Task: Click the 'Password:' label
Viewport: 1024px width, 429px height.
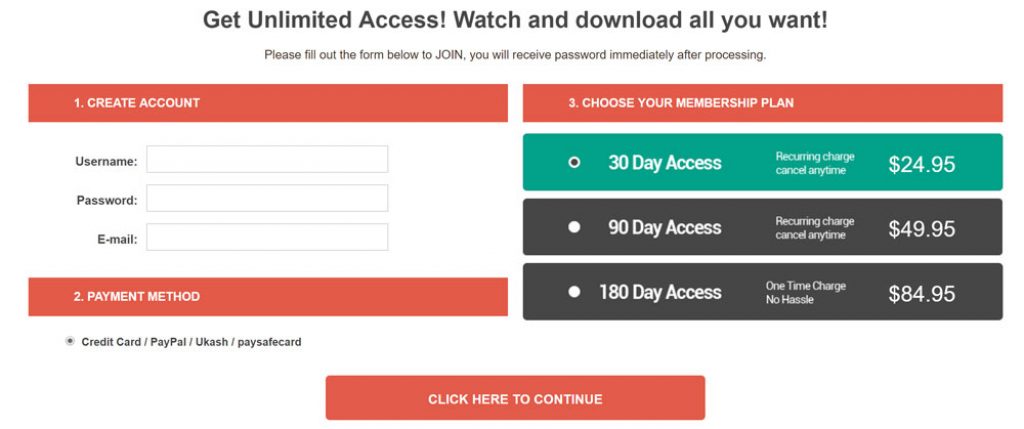Action: [107, 200]
